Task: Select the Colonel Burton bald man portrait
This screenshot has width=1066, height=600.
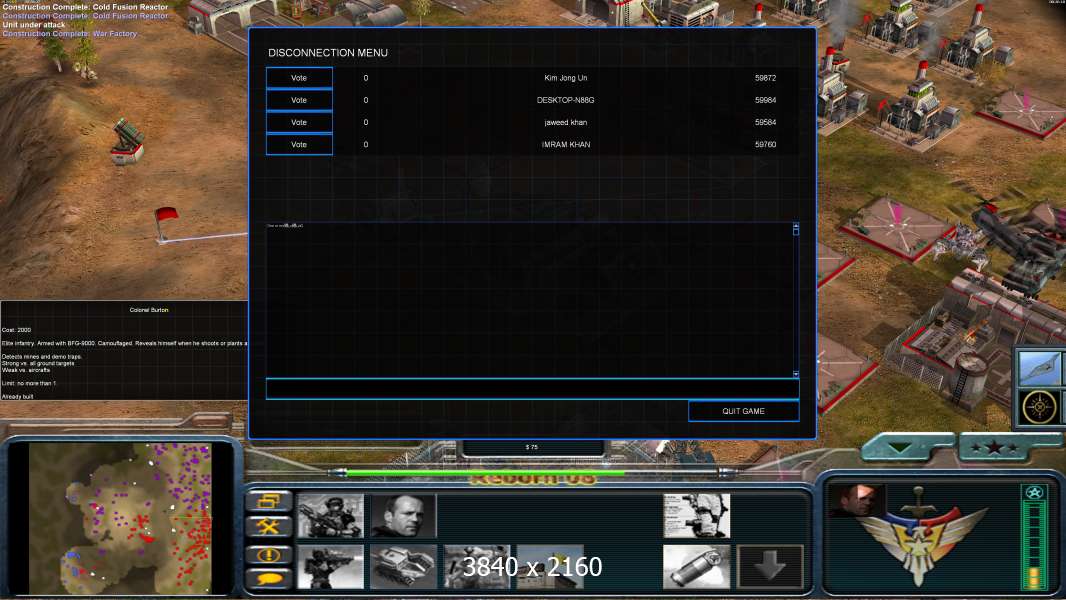Action: [x=403, y=516]
